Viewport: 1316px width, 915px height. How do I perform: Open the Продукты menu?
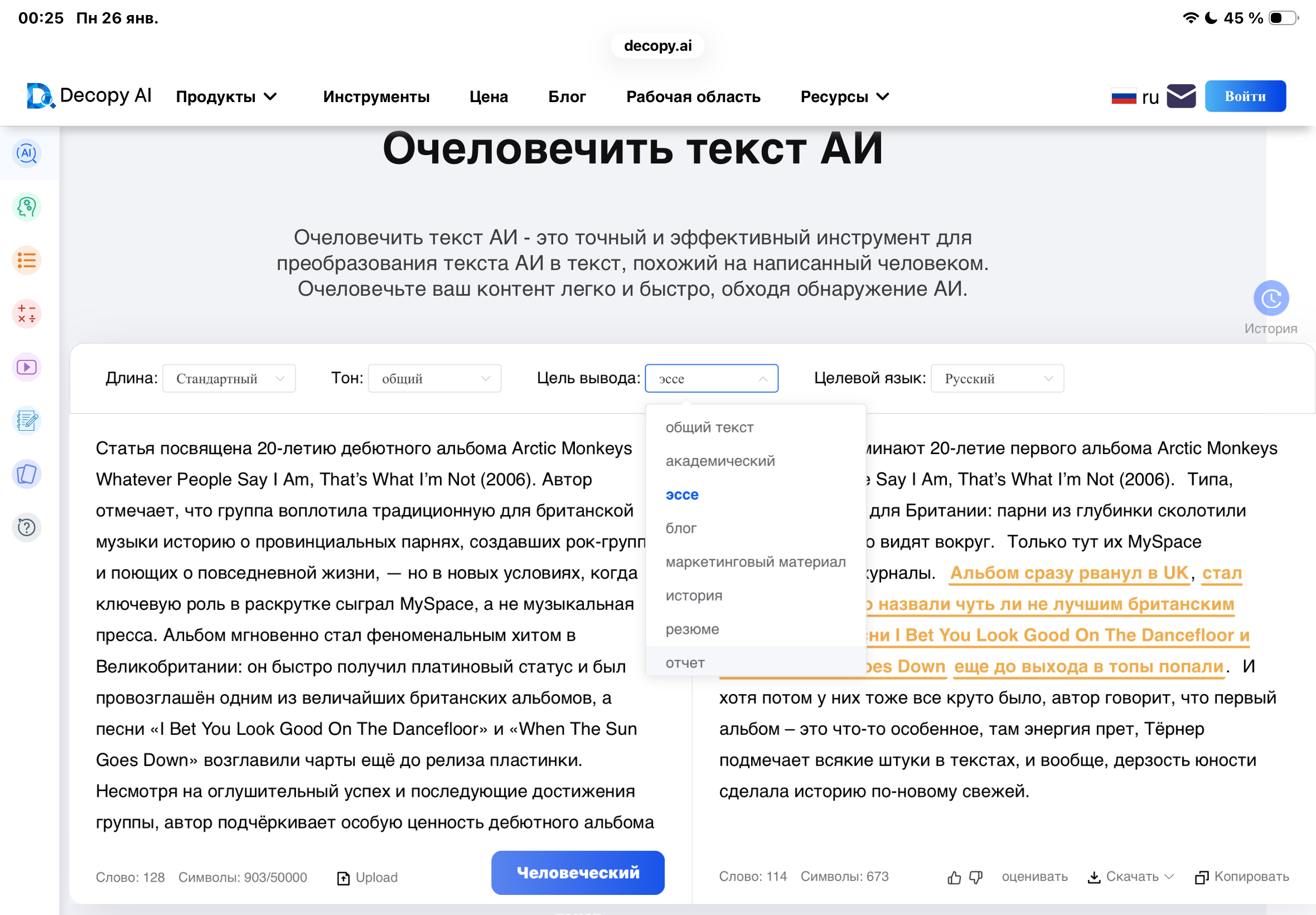point(227,96)
